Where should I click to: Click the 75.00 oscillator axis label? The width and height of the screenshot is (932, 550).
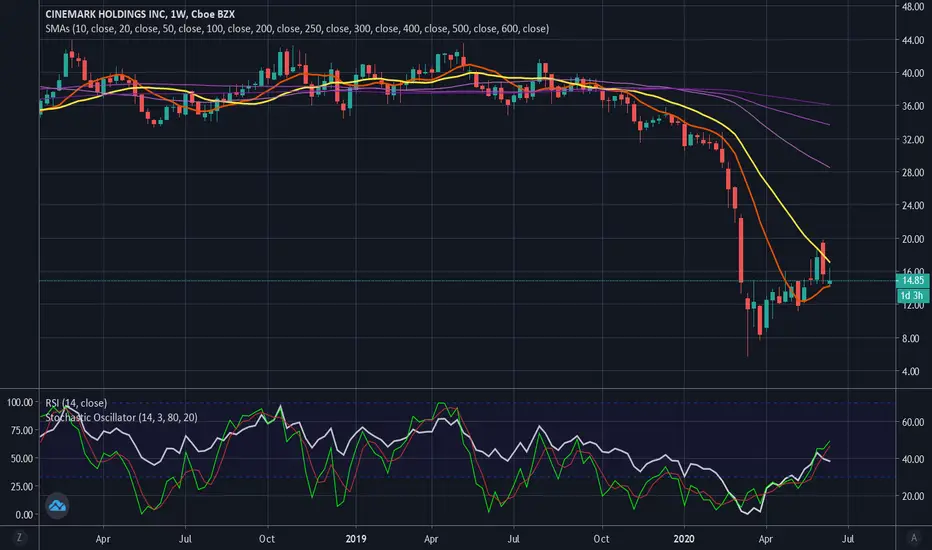pyautogui.click(x=21, y=430)
